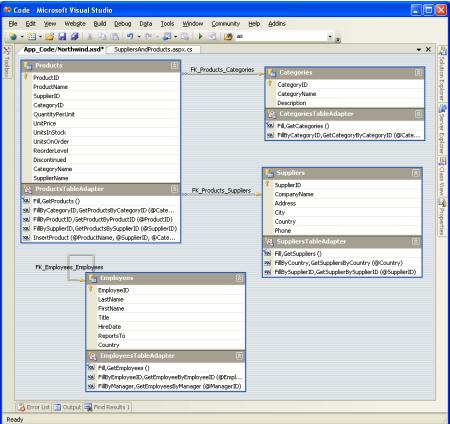Select the FK_Products_Suppliers relation line label
This screenshot has width=450, height=424.
(x=221, y=190)
